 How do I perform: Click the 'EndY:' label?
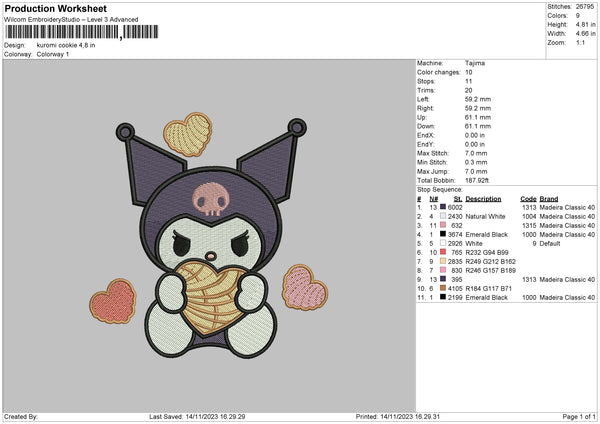coord(426,144)
